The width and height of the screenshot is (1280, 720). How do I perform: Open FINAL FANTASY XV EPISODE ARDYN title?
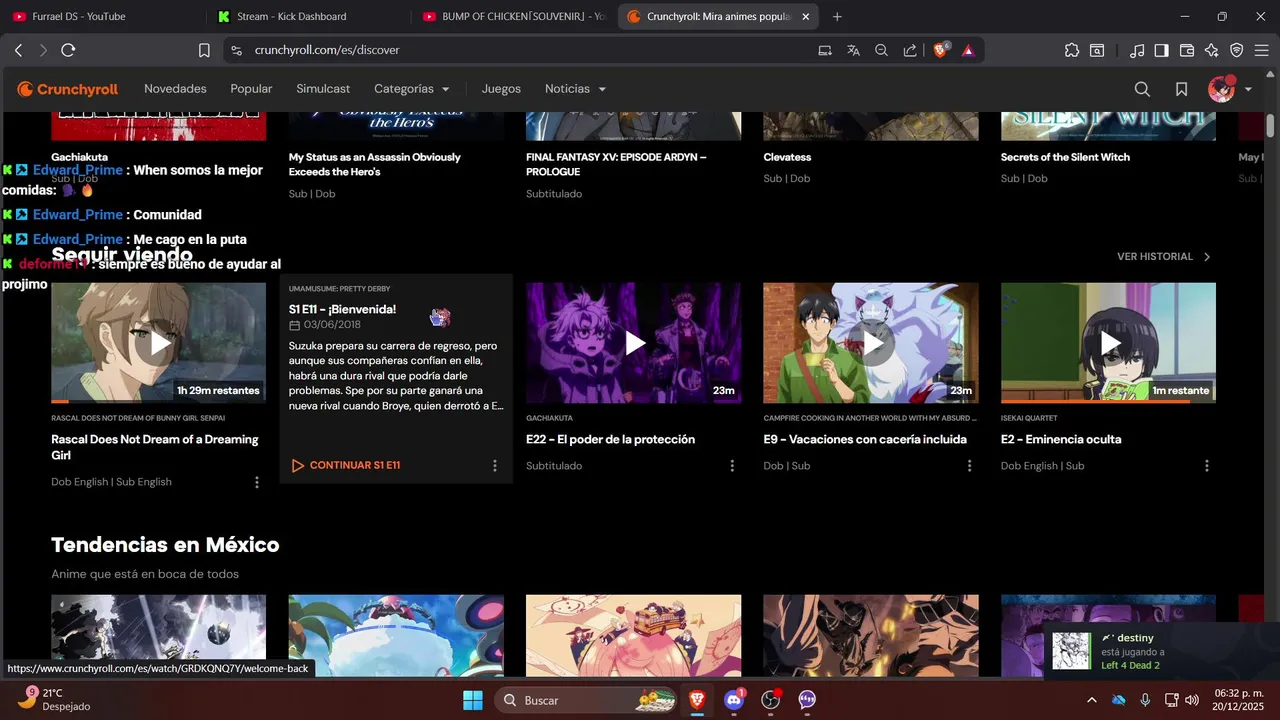(616, 164)
